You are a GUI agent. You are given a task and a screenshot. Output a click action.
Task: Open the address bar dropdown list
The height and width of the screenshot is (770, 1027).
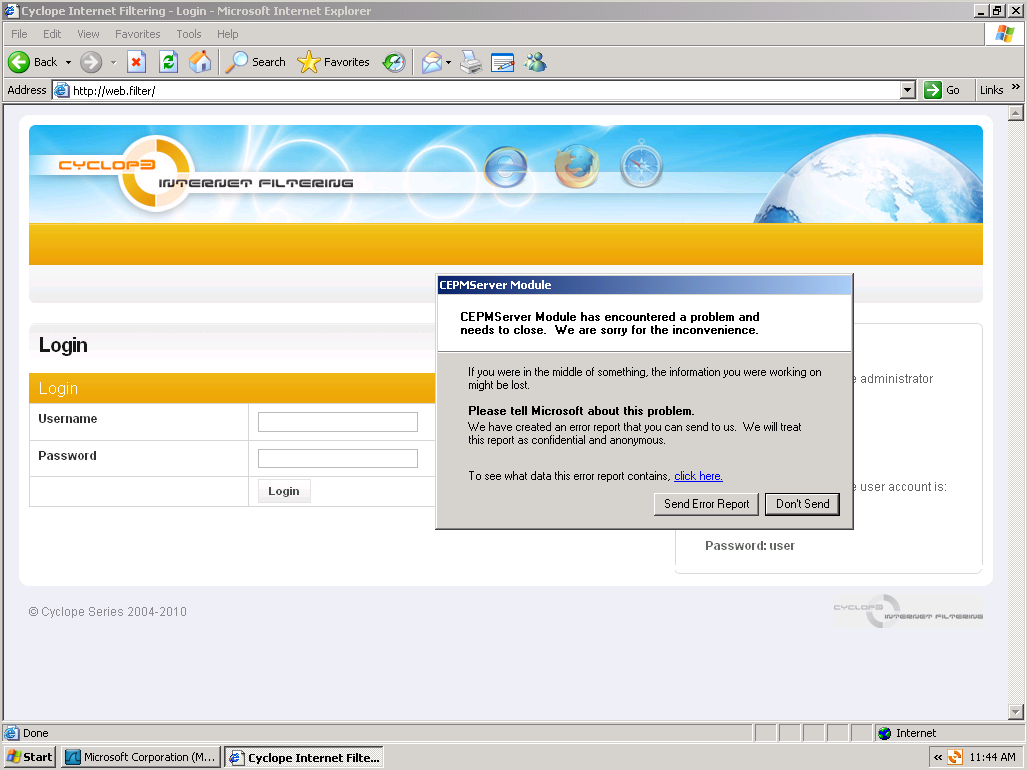[907, 90]
